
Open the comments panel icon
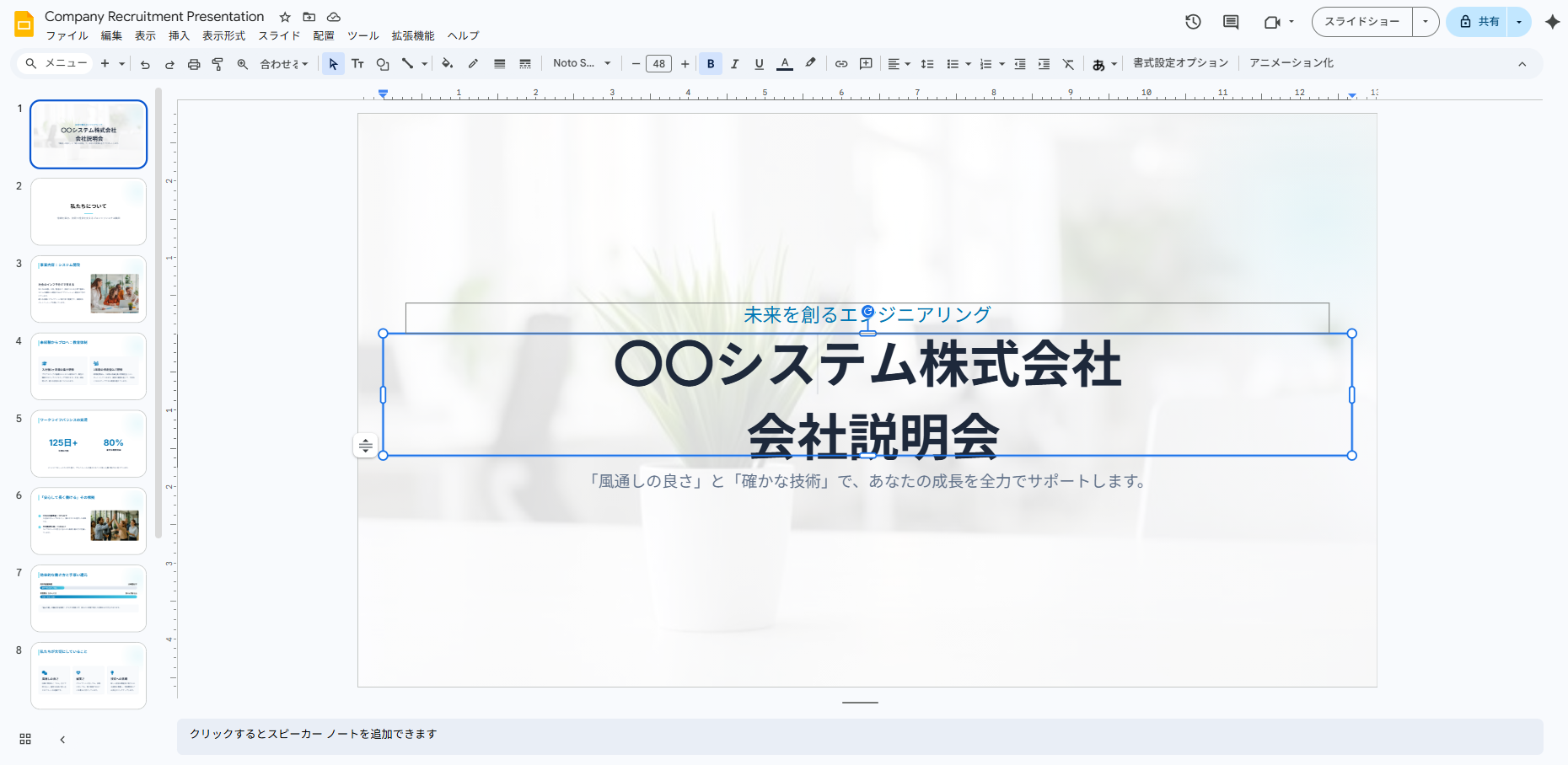[1231, 22]
